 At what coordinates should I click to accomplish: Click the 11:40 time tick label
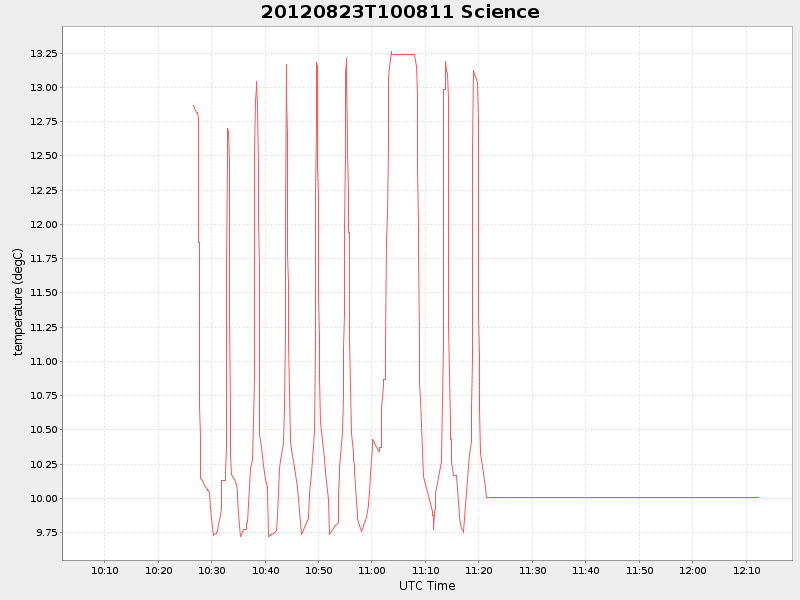pyautogui.click(x=586, y=570)
